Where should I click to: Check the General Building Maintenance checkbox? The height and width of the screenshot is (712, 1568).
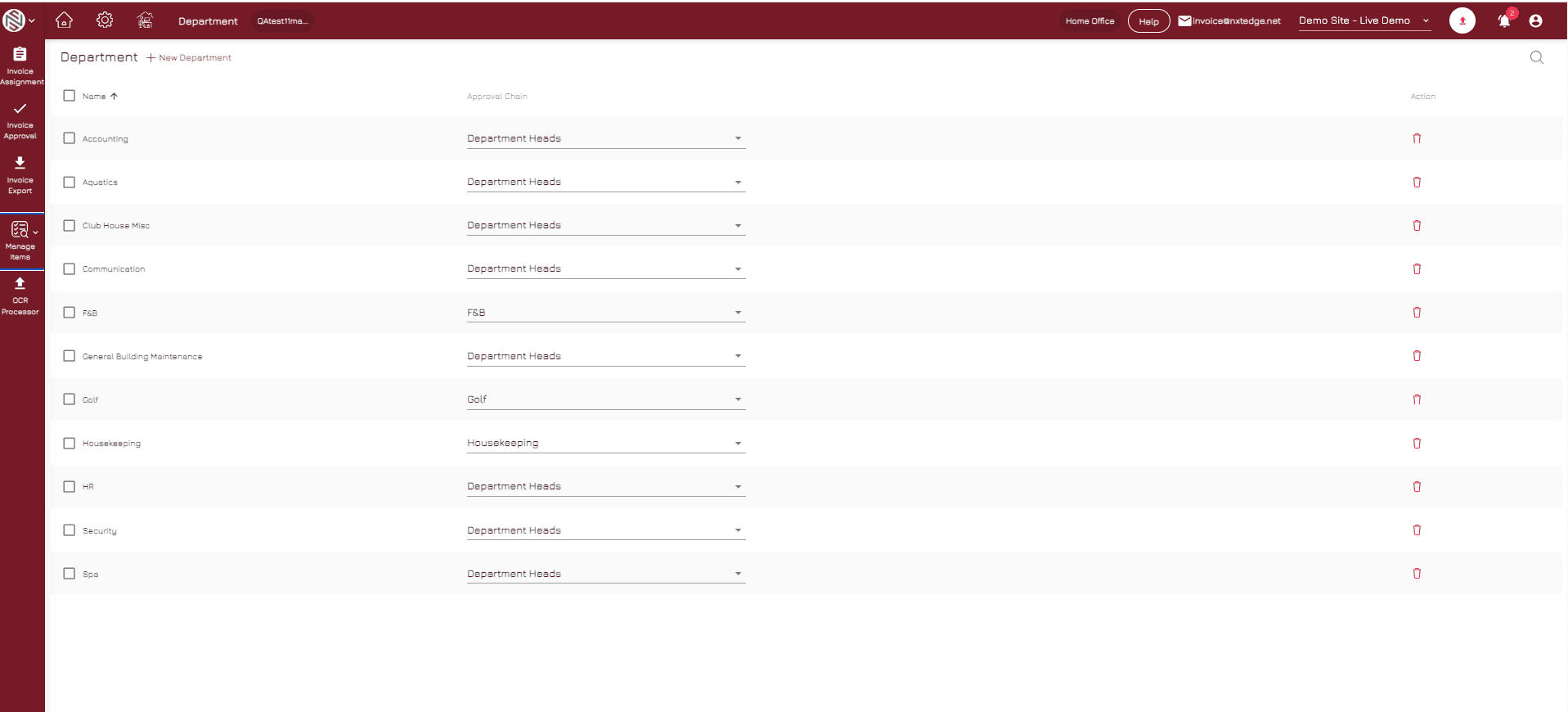tap(70, 355)
